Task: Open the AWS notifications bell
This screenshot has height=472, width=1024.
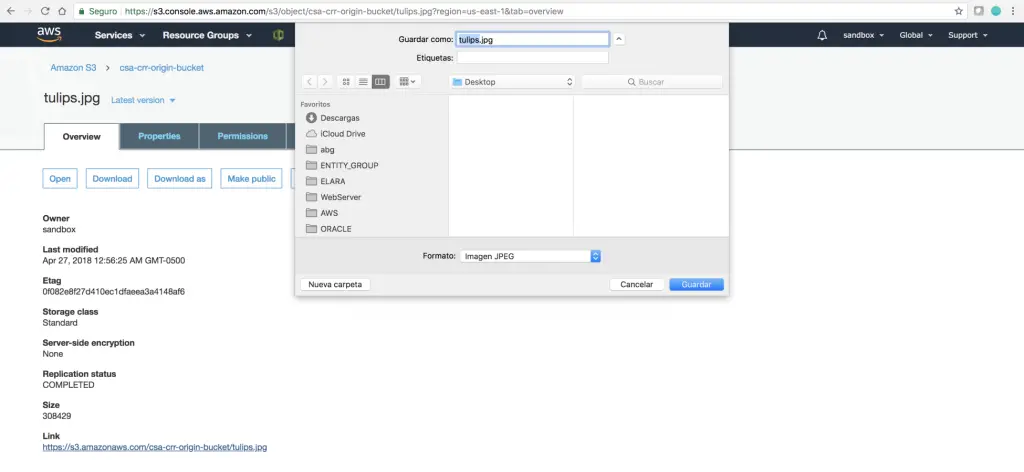Action: (x=822, y=35)
